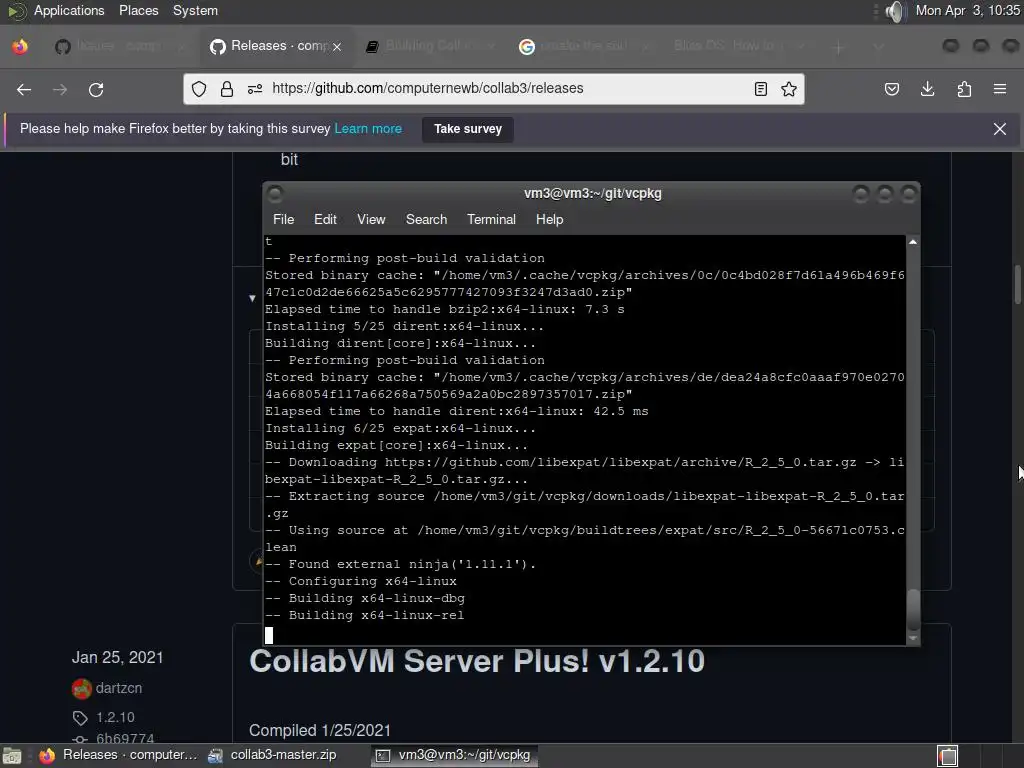Screen dimensions: 1024x768
Task: Open the dartzcn user profile link
Action: 119,688
